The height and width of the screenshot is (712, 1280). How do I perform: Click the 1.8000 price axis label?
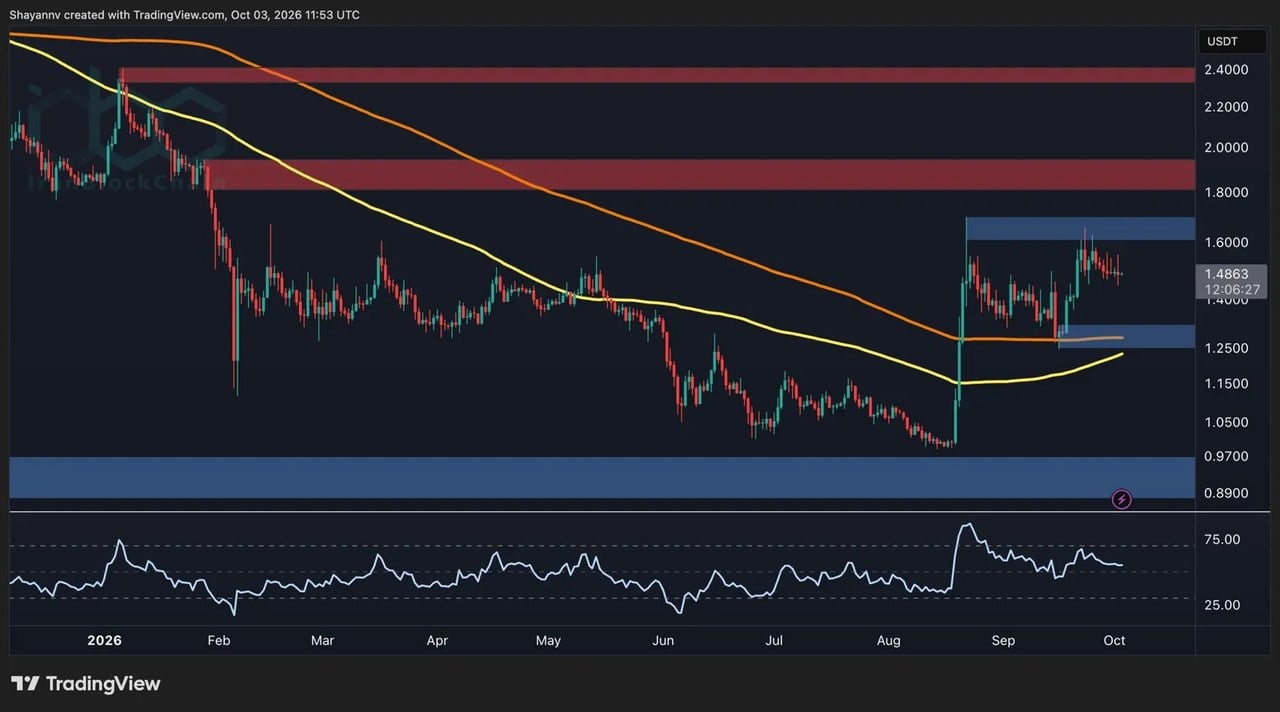pyautogui.click(x=1226, y=192)
